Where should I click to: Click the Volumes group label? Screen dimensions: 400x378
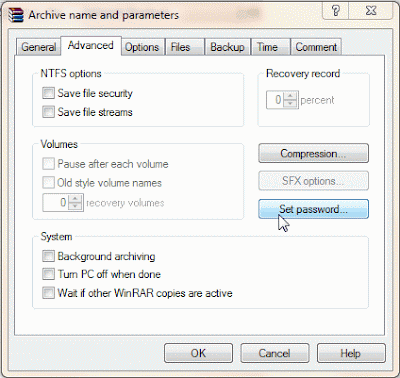click(59, 144)
